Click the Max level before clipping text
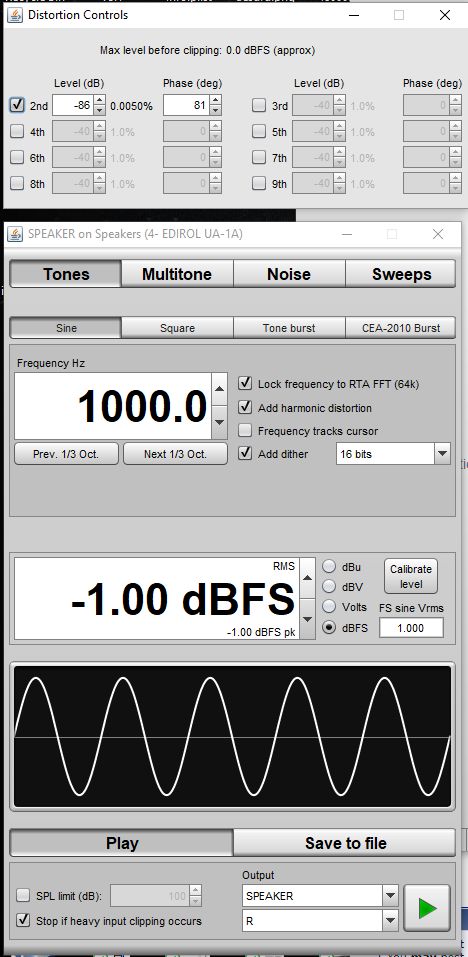468x957 pixels. click(207, 51)
